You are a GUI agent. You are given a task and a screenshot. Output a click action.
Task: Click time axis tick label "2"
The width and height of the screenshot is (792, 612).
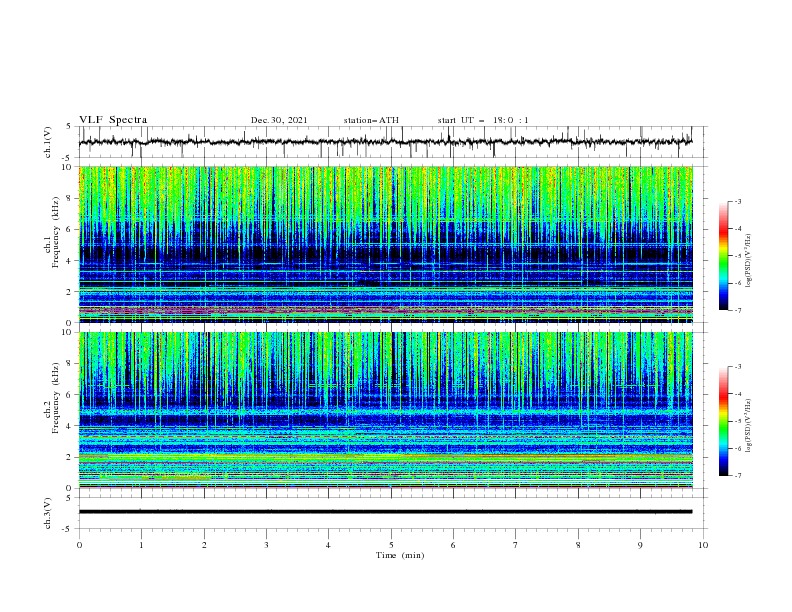[204, 545]
